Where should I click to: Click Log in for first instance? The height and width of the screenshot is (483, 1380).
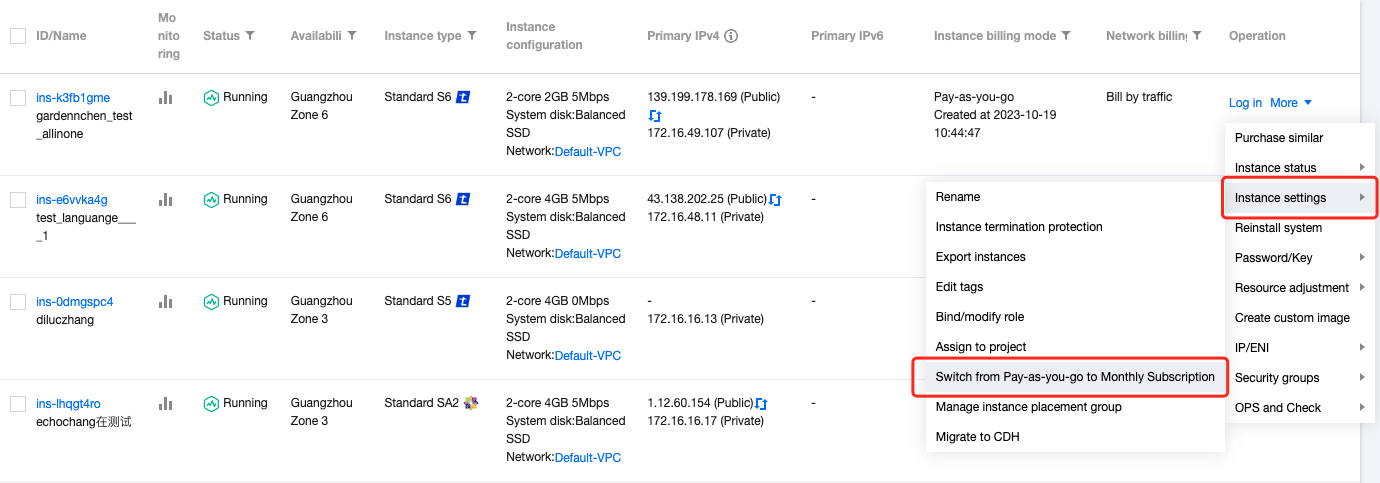[x=1245, y=103]
